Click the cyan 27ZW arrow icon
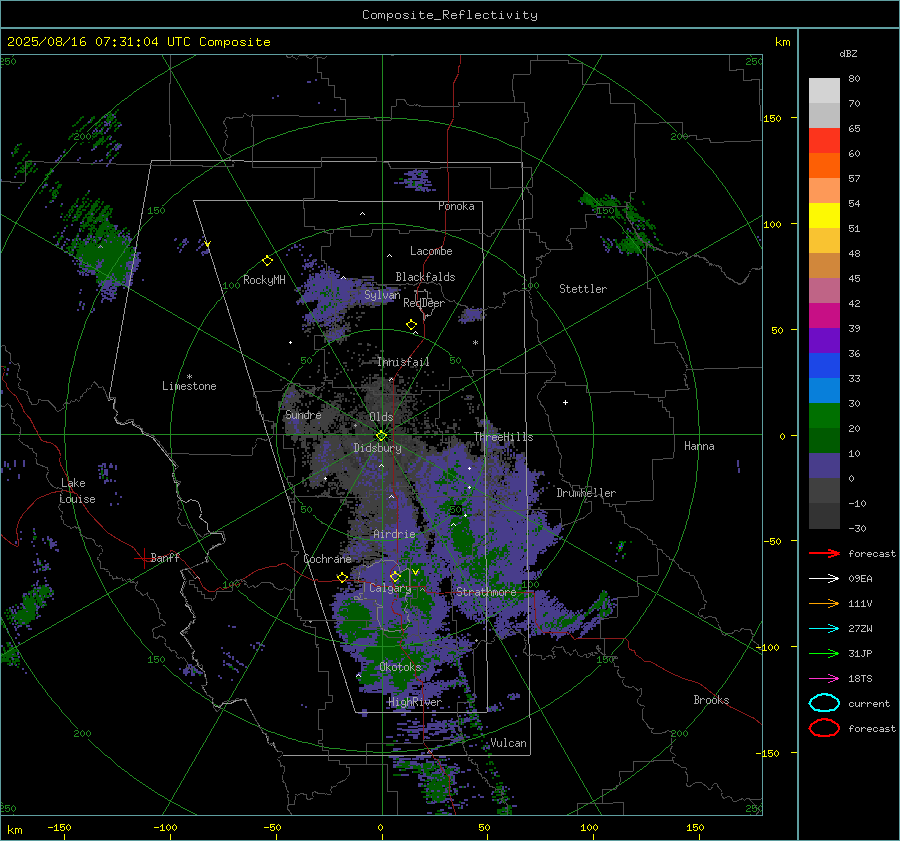This screenshot has width=900, height=841. [x=824, y=629]
